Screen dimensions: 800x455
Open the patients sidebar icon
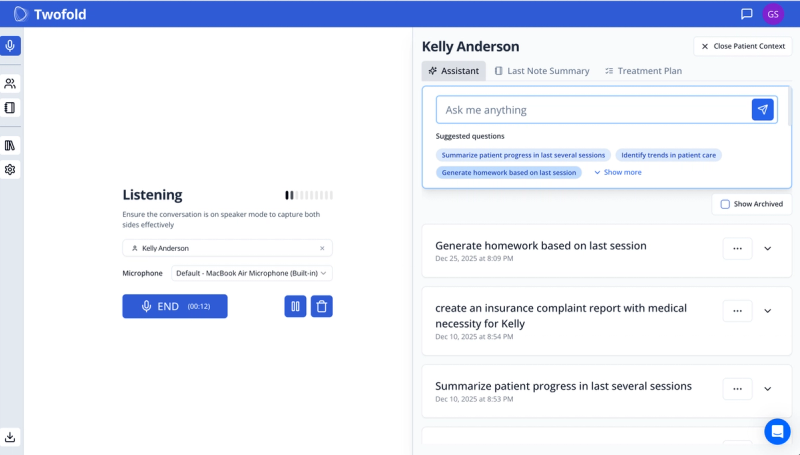(10, 84)
